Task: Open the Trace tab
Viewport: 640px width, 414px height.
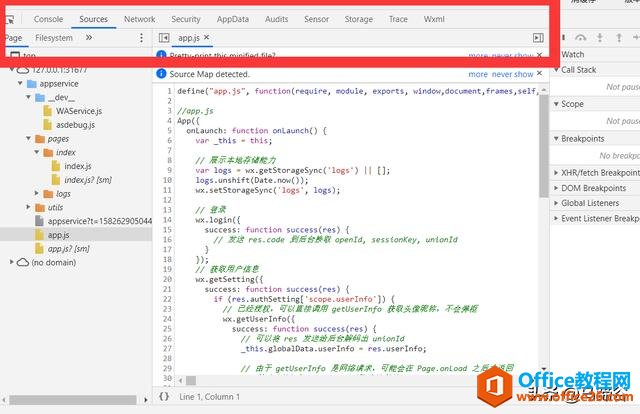Action: tap(398, 19)
